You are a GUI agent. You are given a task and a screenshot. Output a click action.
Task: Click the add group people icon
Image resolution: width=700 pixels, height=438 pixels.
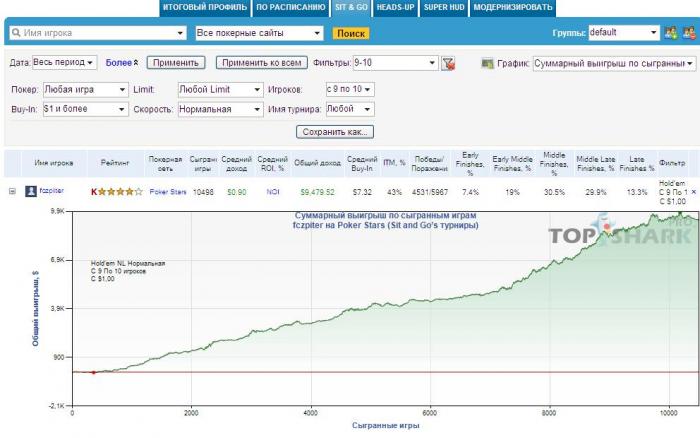(671, 33)
